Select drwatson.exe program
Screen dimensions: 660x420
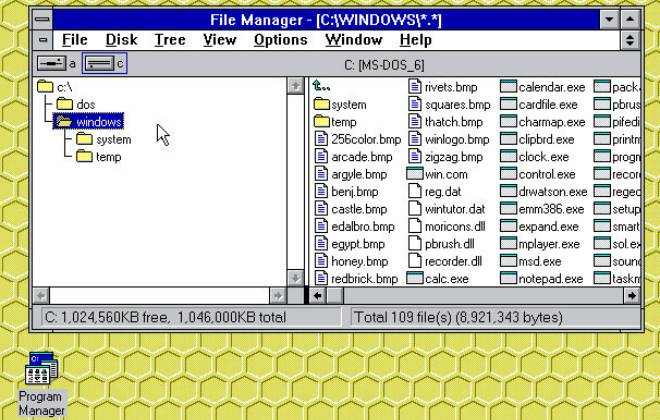click(543, 191)
